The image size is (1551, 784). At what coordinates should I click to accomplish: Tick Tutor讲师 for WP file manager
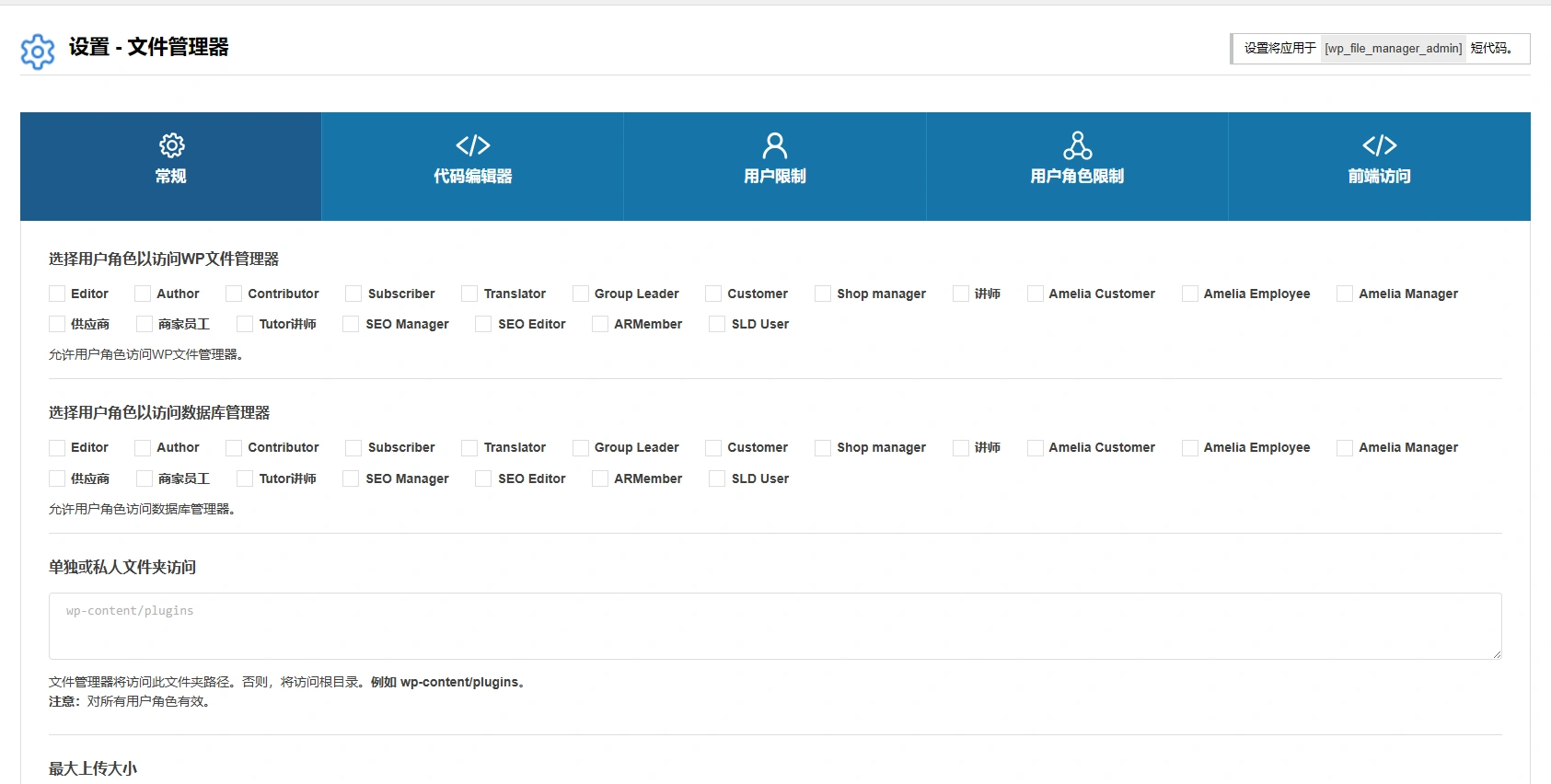coord(245,324)
